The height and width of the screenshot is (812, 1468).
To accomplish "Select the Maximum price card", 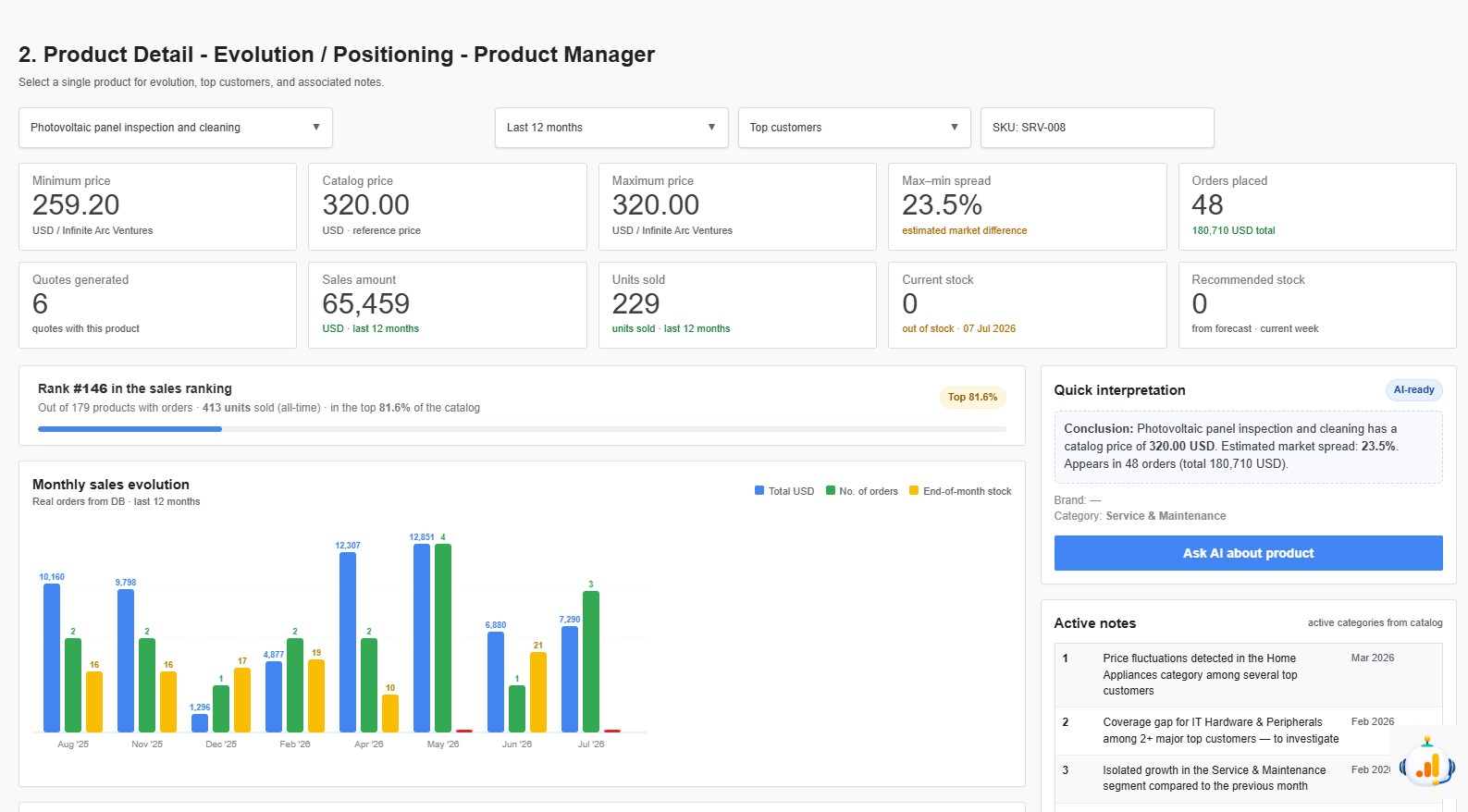I will click(737, 206).
